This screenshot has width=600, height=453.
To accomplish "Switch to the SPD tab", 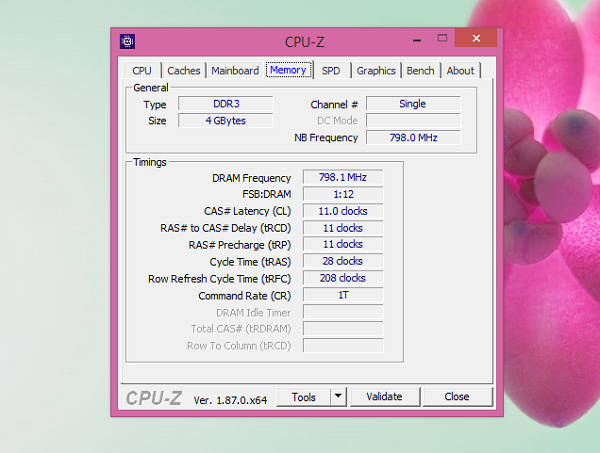I will (330, 71).
